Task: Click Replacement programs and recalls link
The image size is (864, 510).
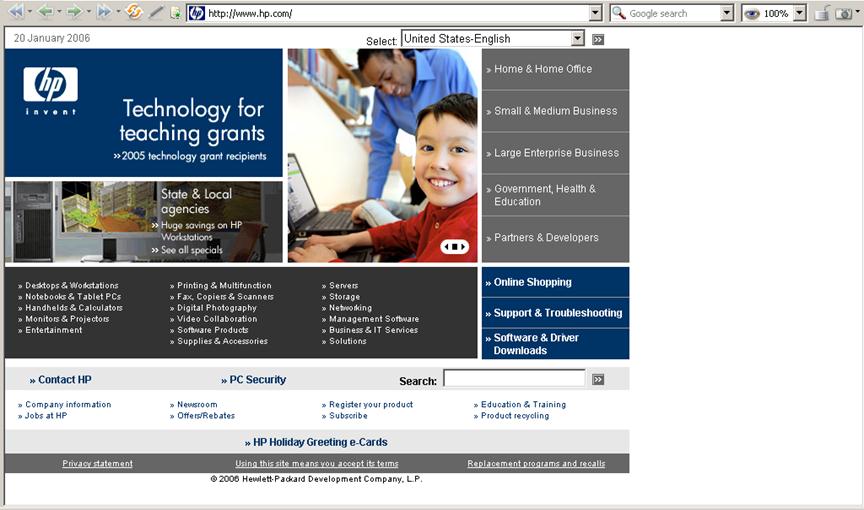Action: 536,464
